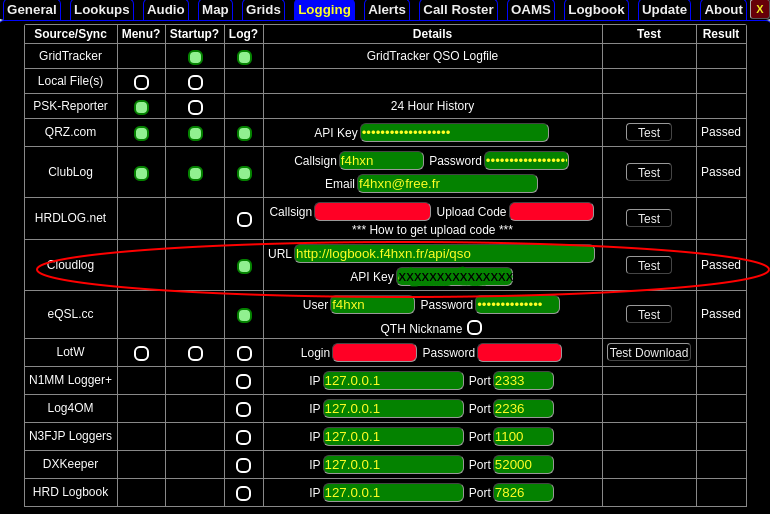This screenshot has width=770, height=514.
Task: Focus the ClubLog Callsign field
Action: [x=381, y=161]
